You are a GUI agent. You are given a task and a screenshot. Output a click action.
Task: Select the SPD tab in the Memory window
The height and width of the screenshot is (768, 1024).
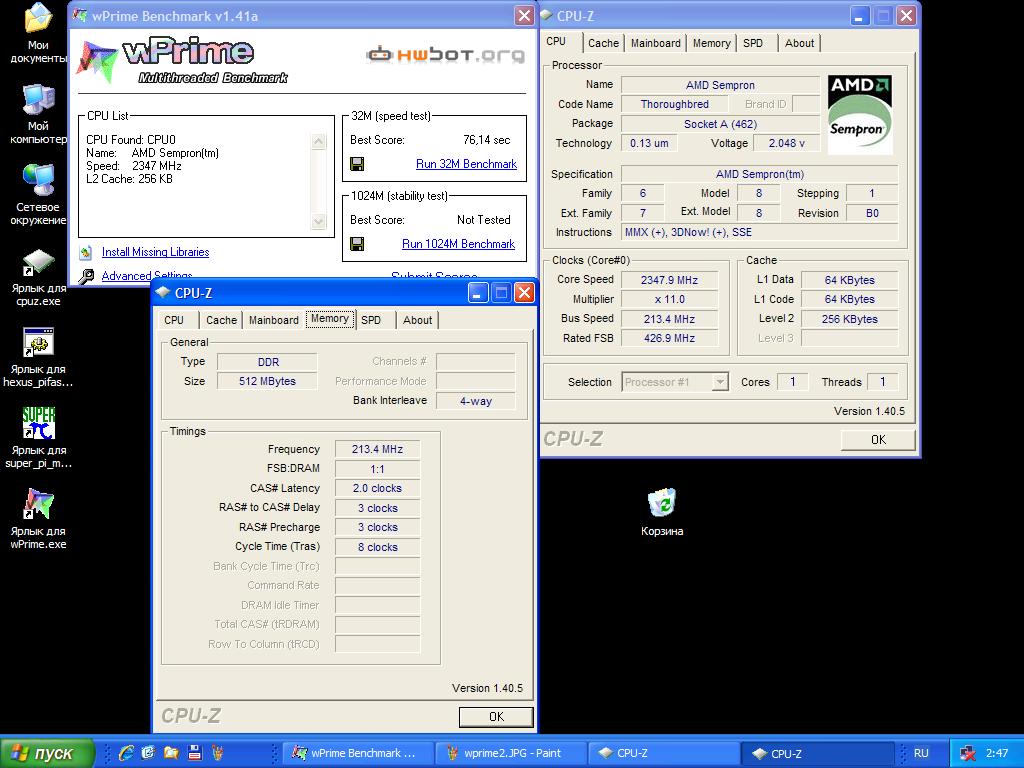click(371, 320)
